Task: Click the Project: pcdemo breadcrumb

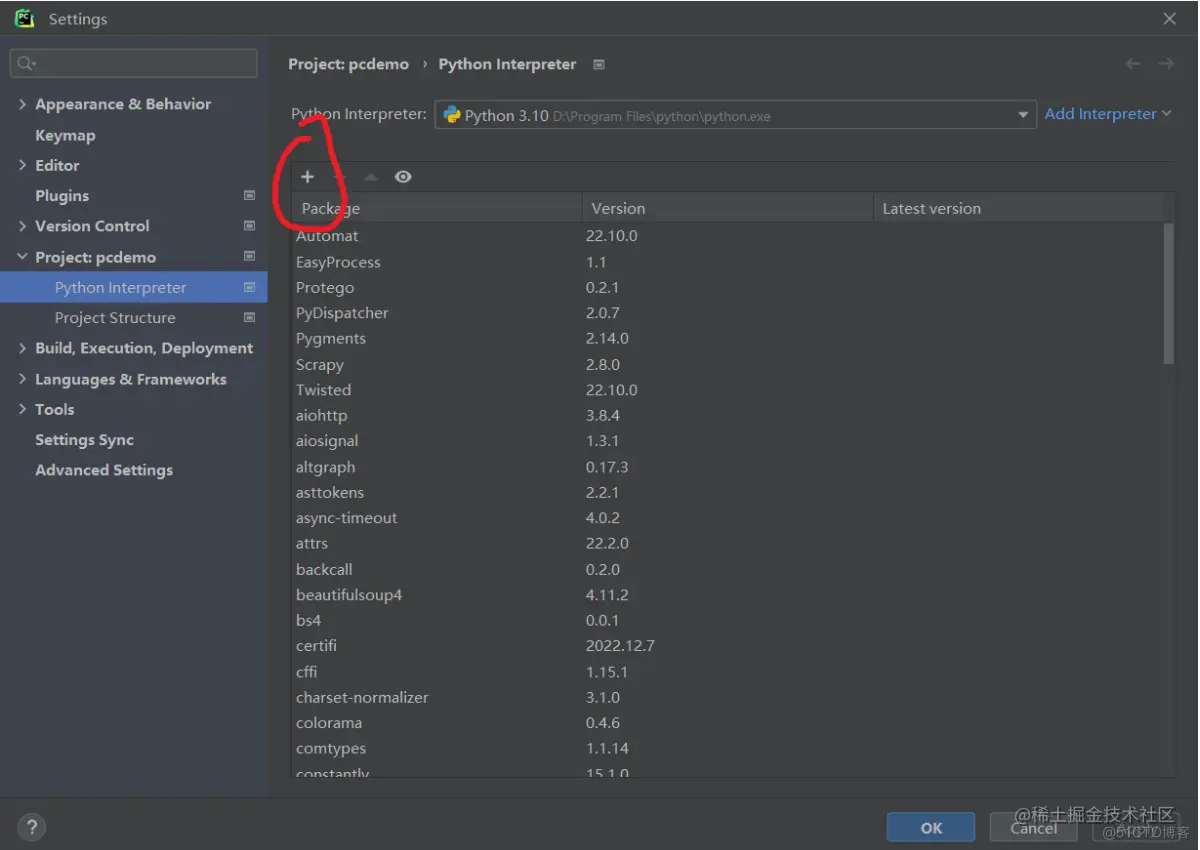Action: 348,64
